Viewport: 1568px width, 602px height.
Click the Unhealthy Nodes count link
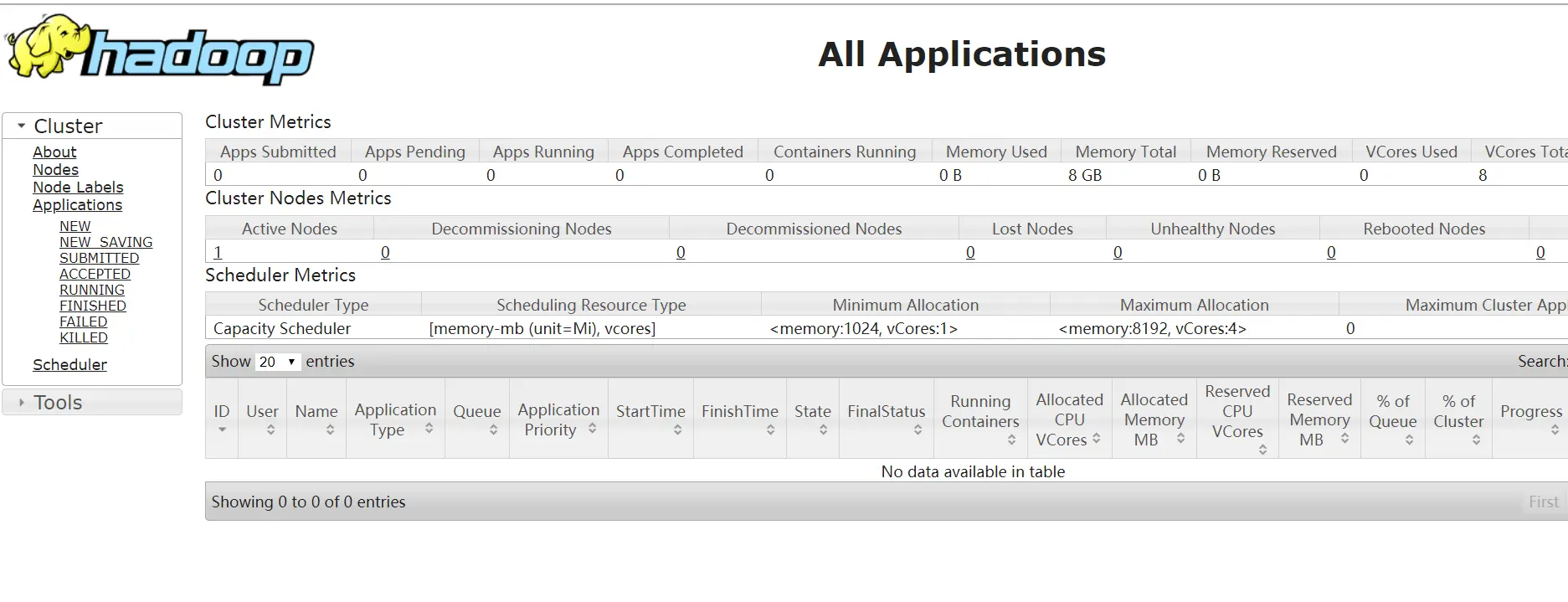[1118, 252]
